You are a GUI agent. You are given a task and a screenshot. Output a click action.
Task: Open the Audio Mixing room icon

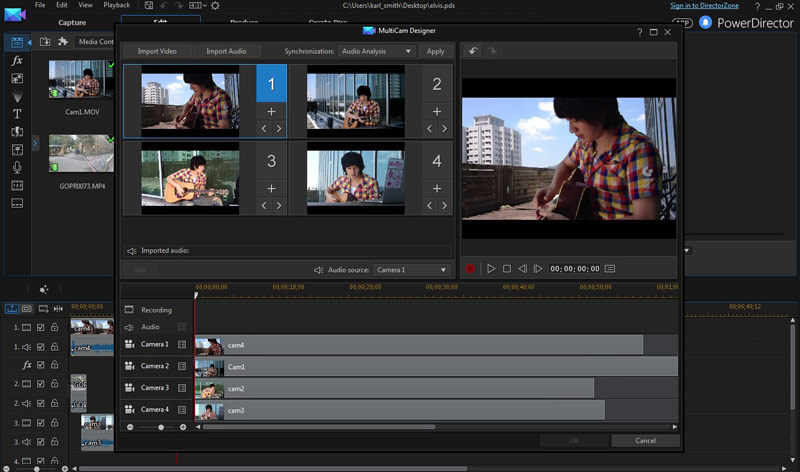pos(17,150)
